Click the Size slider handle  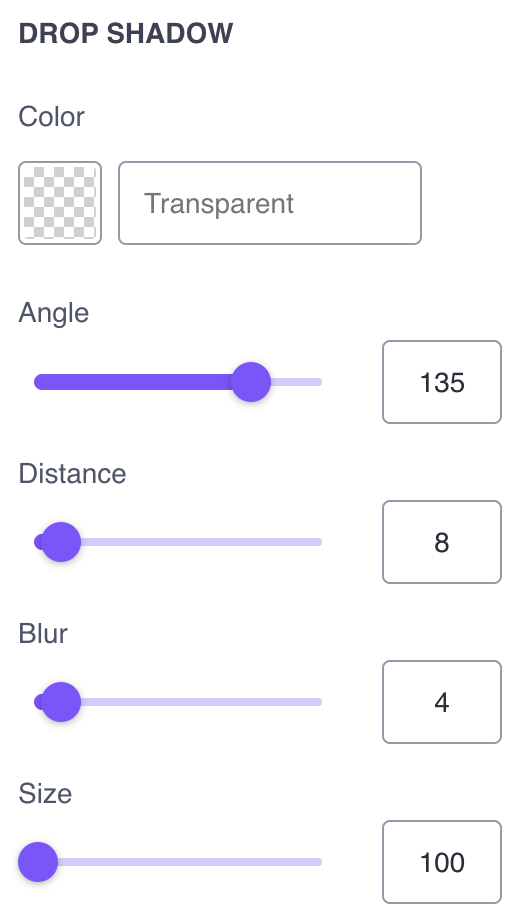click(38, 862)
